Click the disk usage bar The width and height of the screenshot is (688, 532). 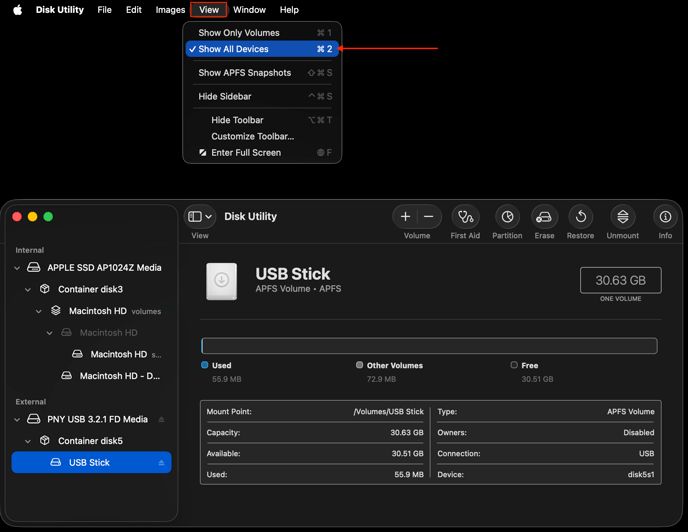click(429, 346)
